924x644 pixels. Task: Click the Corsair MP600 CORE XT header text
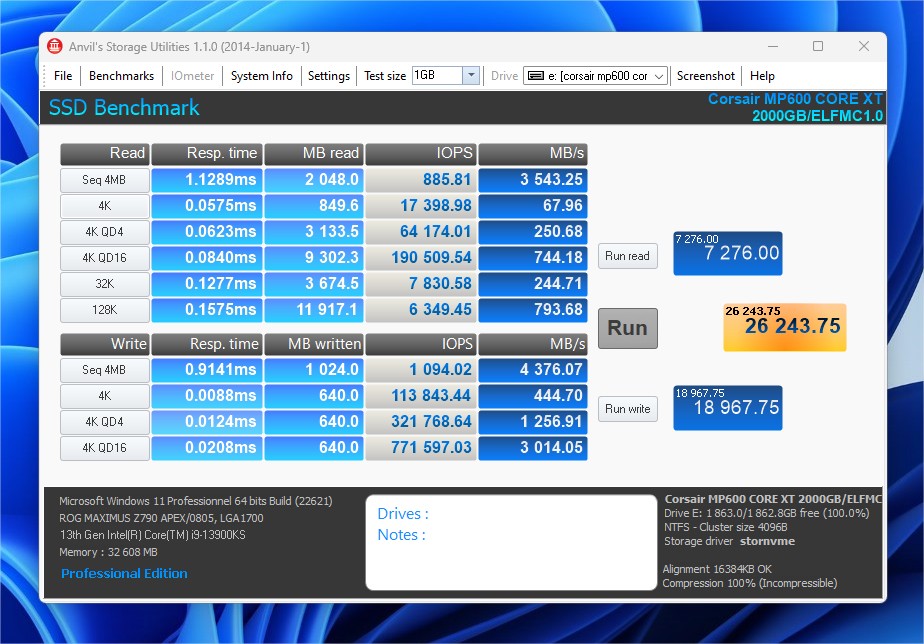(x=795, y=99)
